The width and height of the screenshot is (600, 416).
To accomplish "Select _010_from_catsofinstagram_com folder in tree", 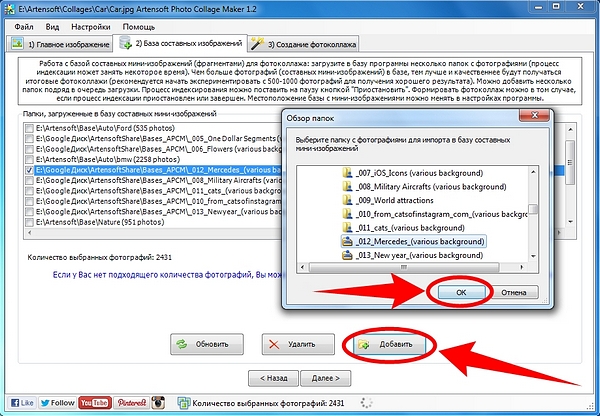I will coord(441,214).
